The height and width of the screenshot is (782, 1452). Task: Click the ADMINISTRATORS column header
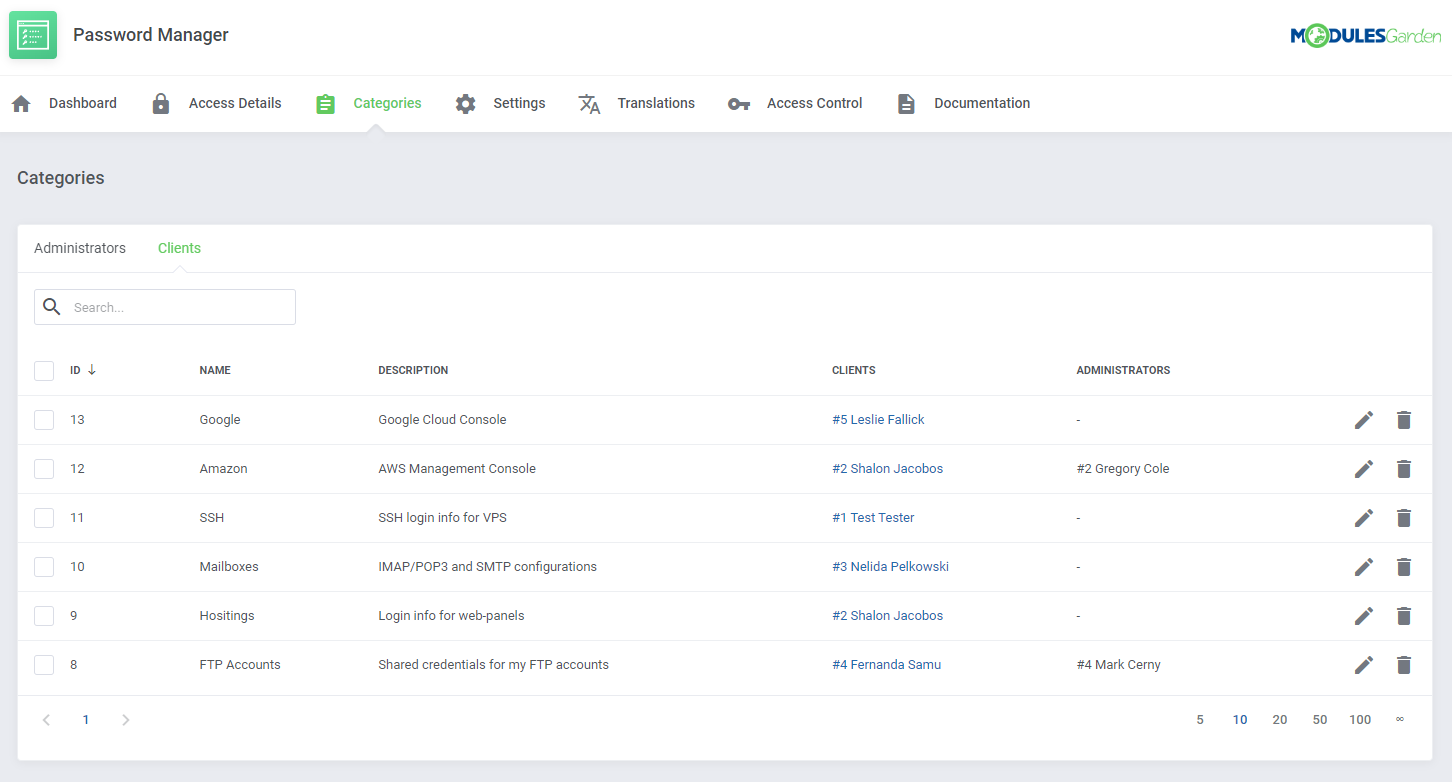coord(1123,370)
